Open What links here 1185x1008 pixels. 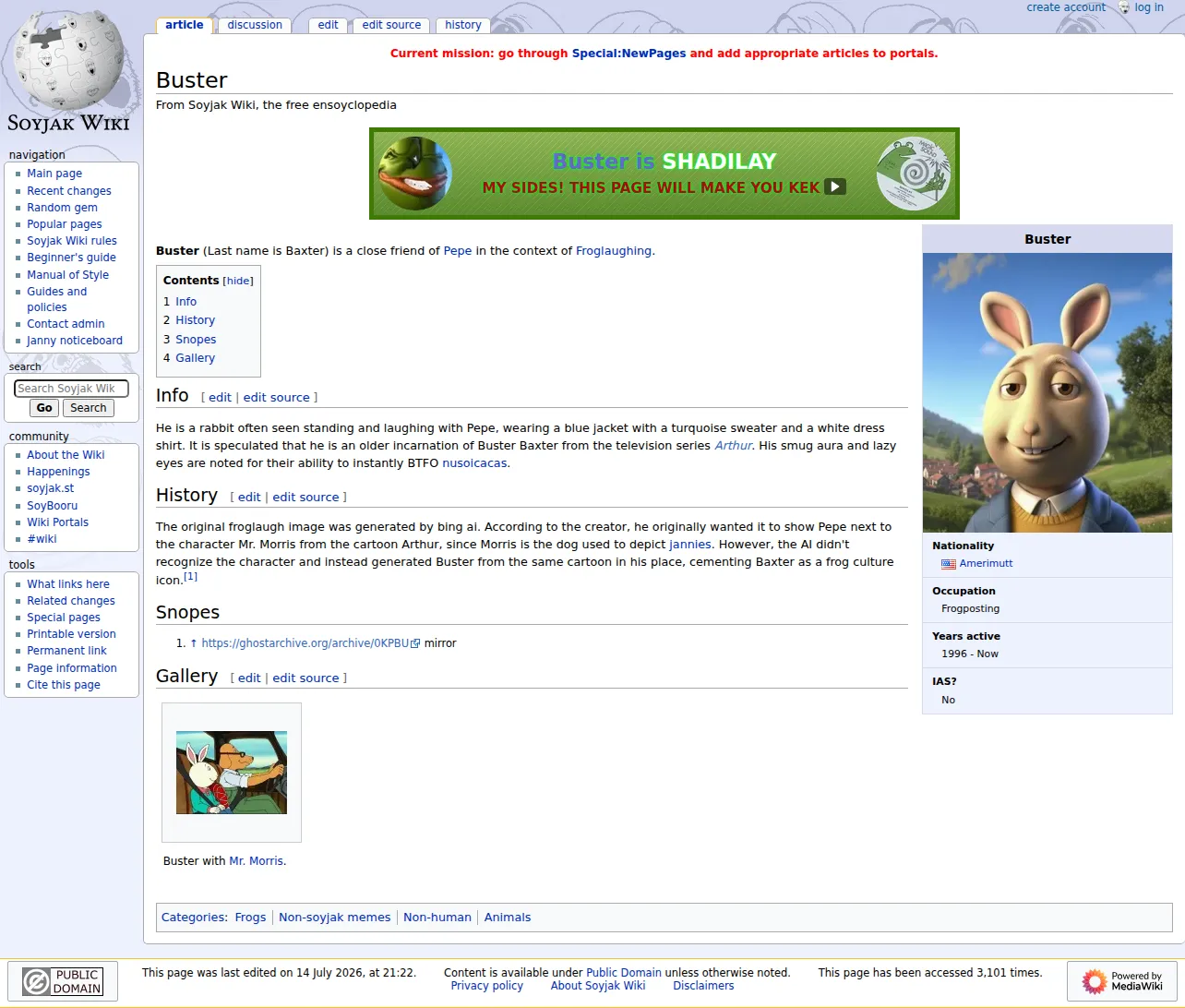click(x=68, y=584)
